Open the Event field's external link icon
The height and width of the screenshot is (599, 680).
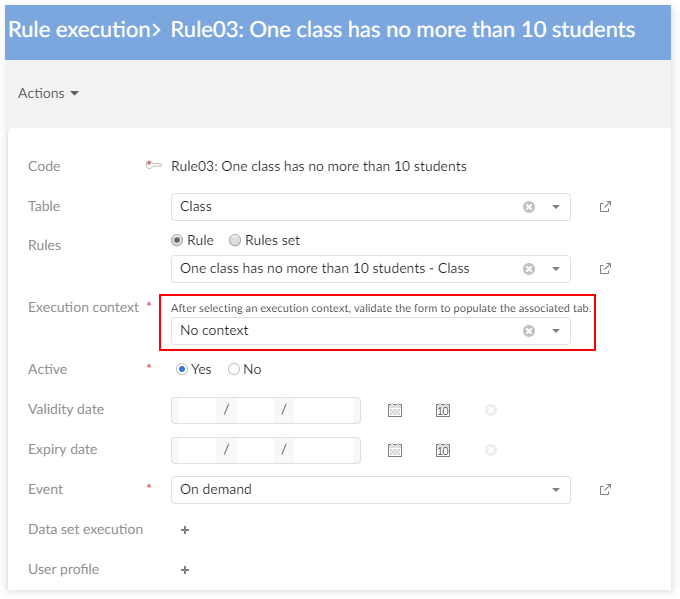605,490
